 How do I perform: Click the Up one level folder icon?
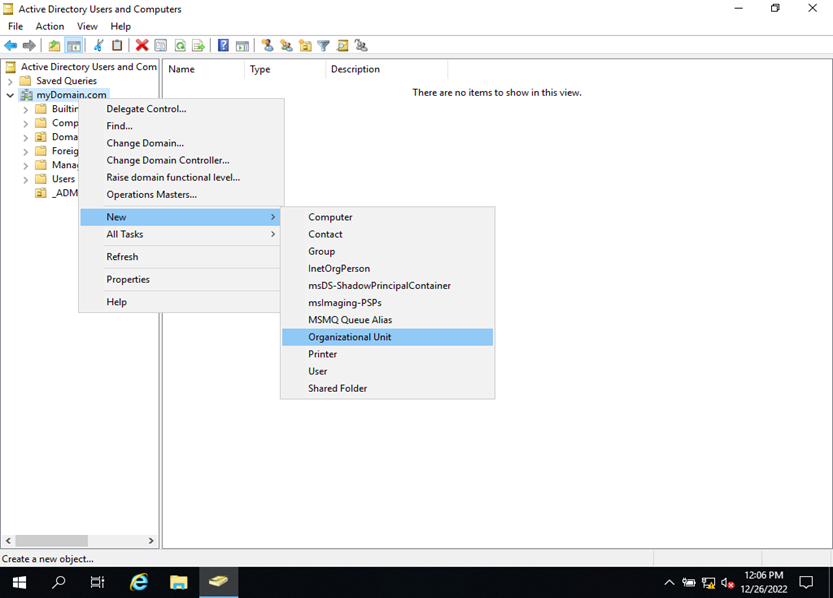click(x=54, y=46)
